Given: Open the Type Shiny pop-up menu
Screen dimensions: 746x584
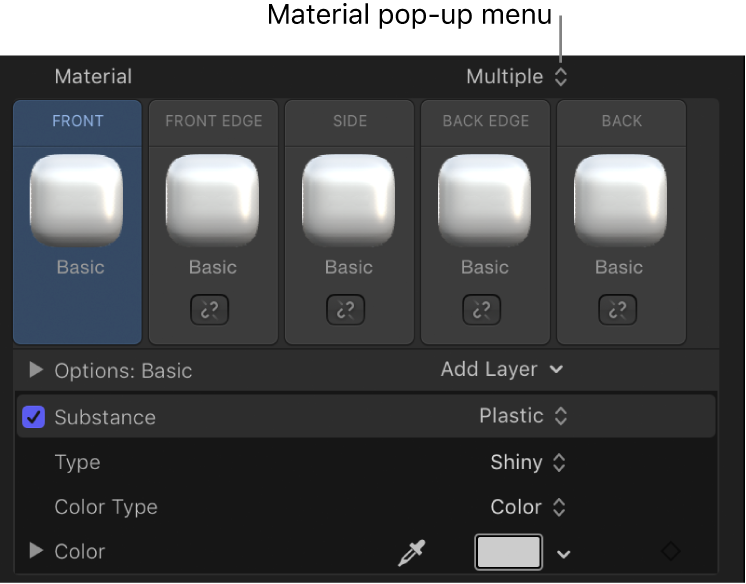Looking at the screenshot, I should [529, 462].
